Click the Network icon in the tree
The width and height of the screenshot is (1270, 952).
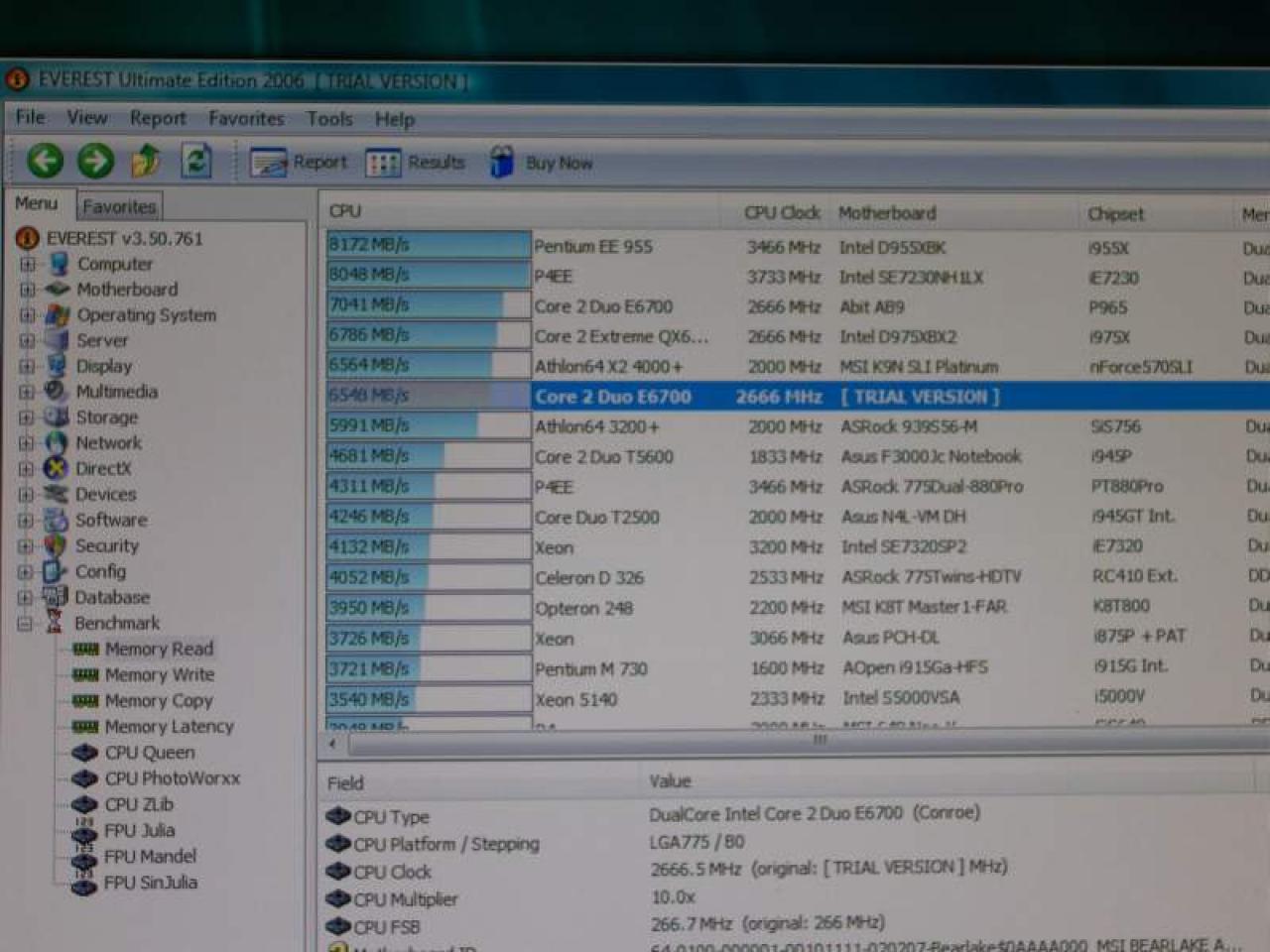click(x=57, y=443)
